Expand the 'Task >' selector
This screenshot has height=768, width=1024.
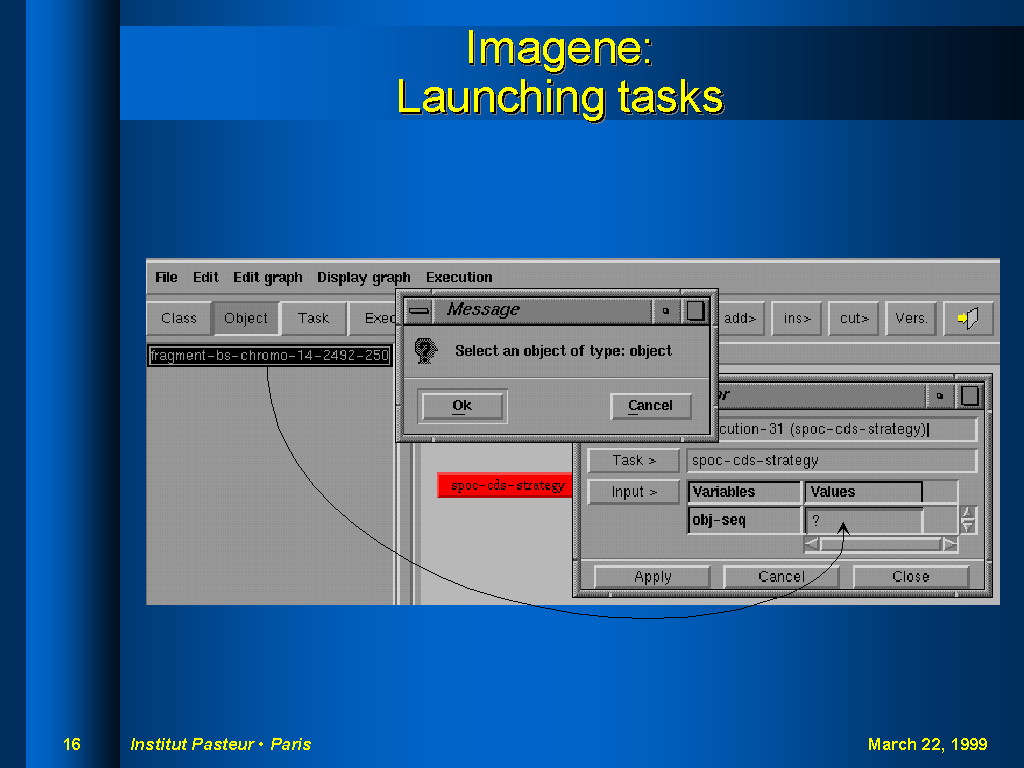pos(634,460)
